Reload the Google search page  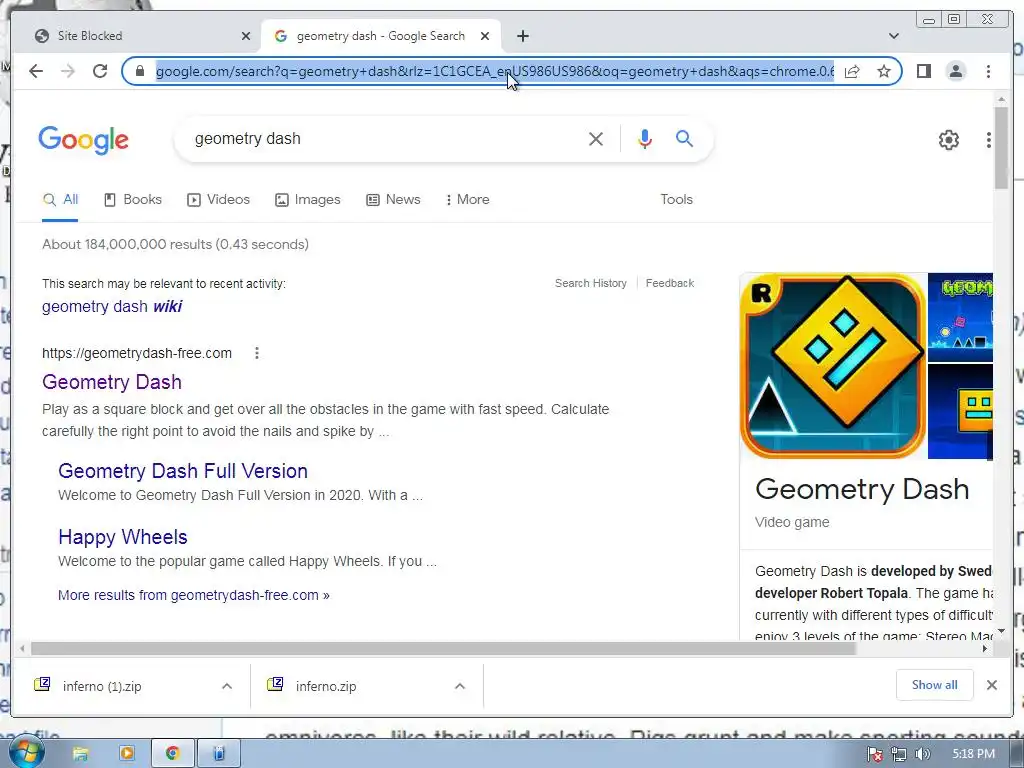[x=100, y=71]
